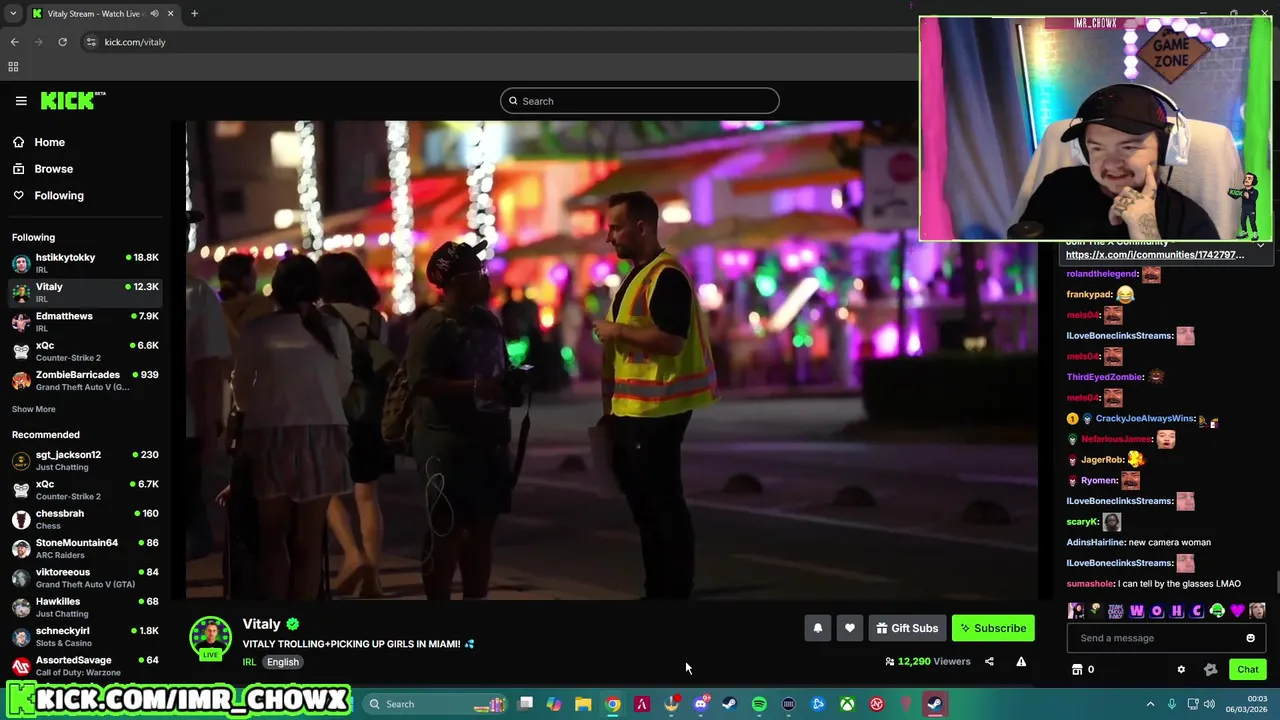Click the Windows taskbar Search box
This screenshot has height=720, width=1280.
pos(435,704)
